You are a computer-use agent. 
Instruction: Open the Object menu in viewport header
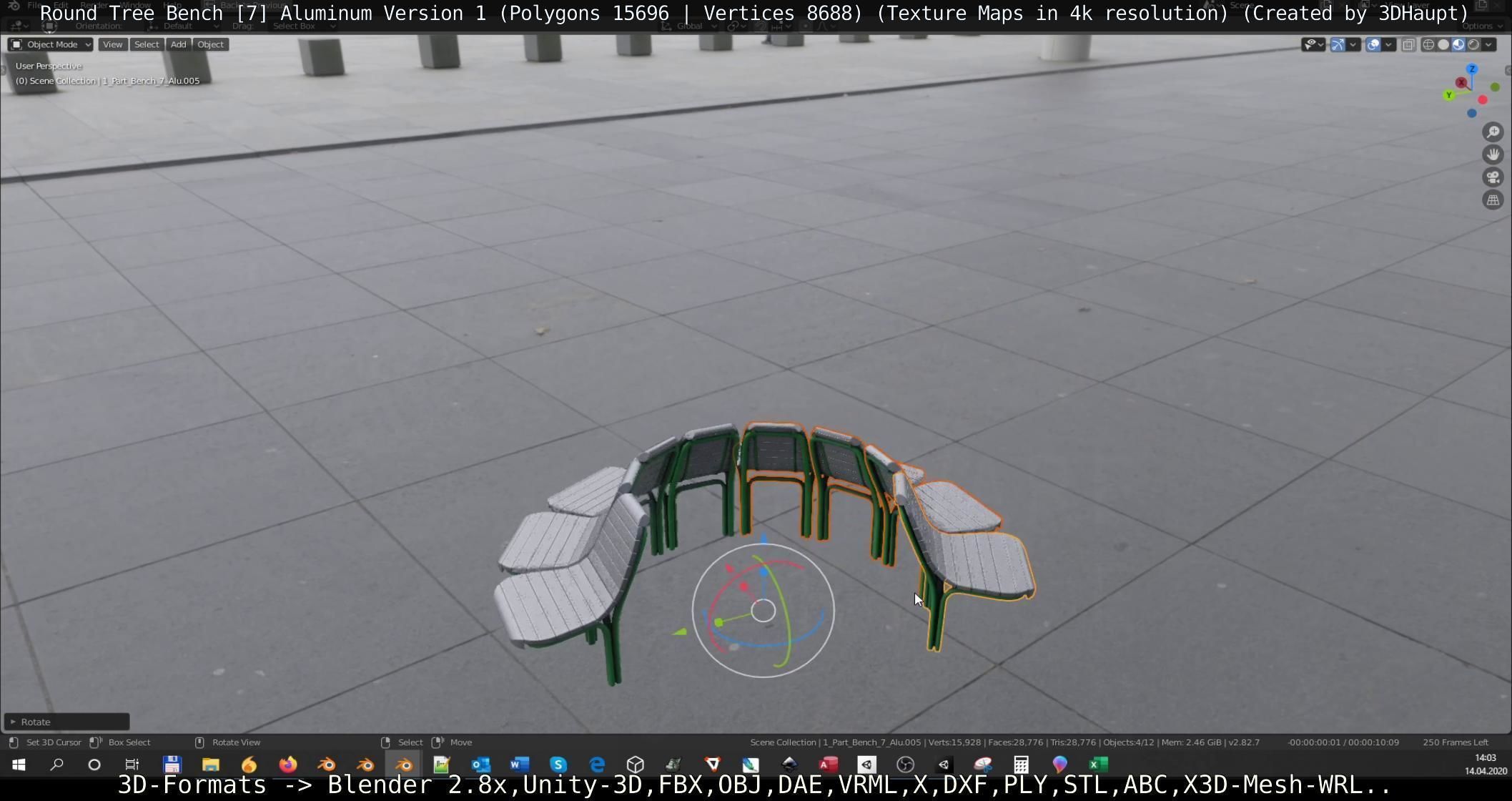210,44
